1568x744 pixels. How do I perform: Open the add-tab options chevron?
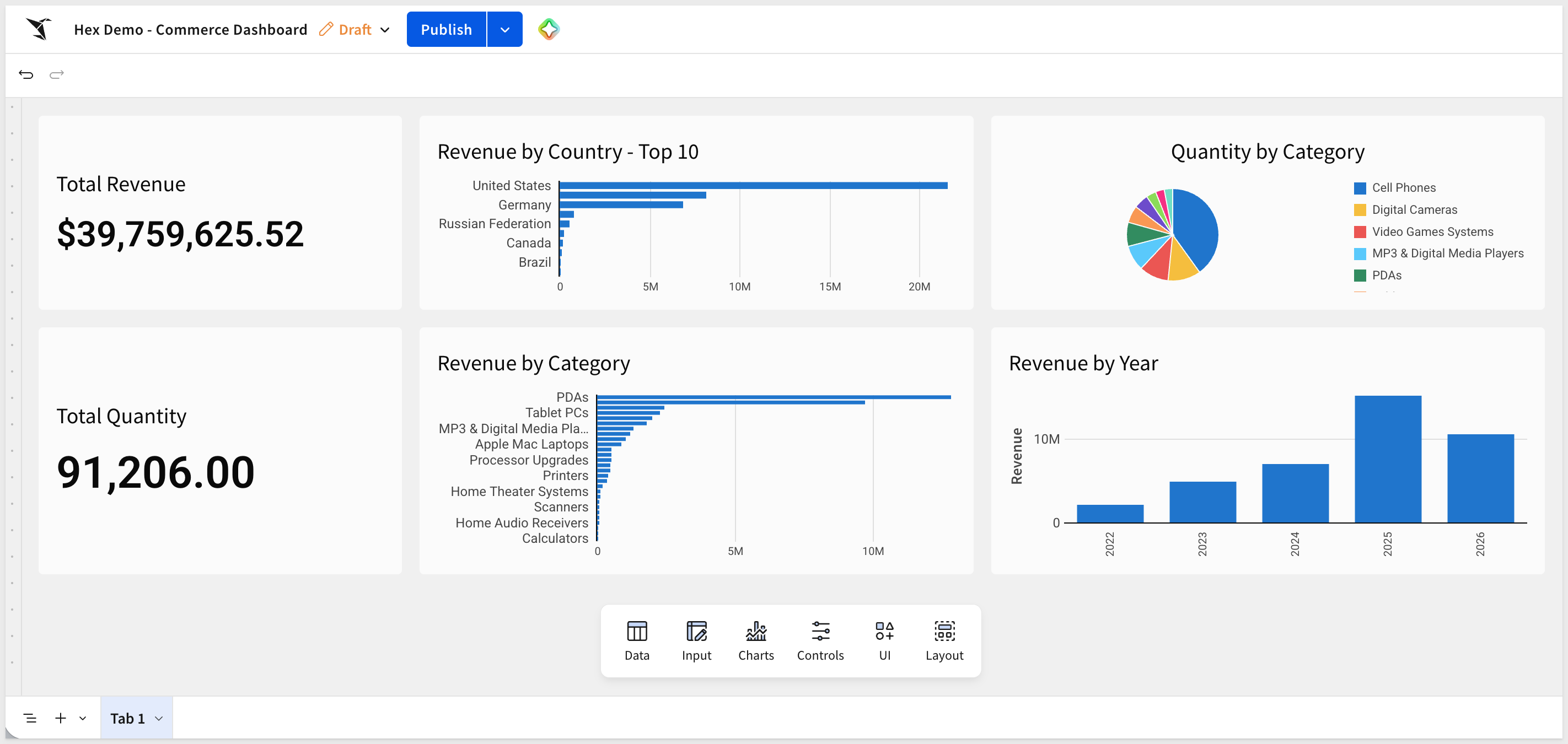point(82,718)
